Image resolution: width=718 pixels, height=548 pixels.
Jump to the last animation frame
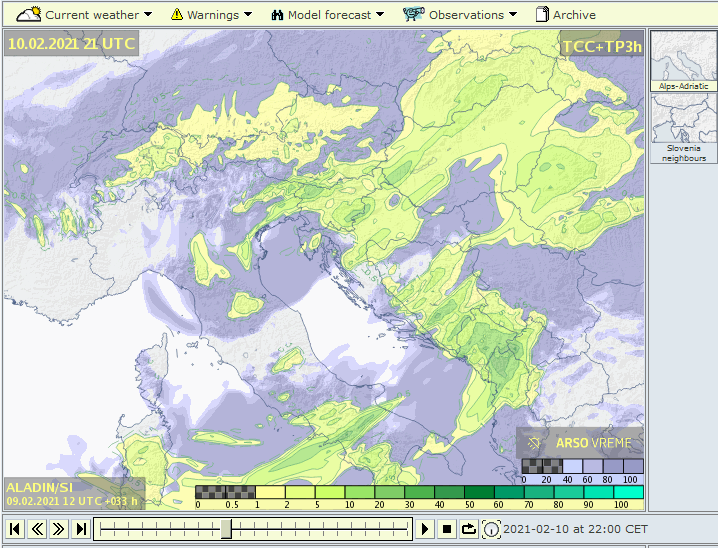[82, 529]
